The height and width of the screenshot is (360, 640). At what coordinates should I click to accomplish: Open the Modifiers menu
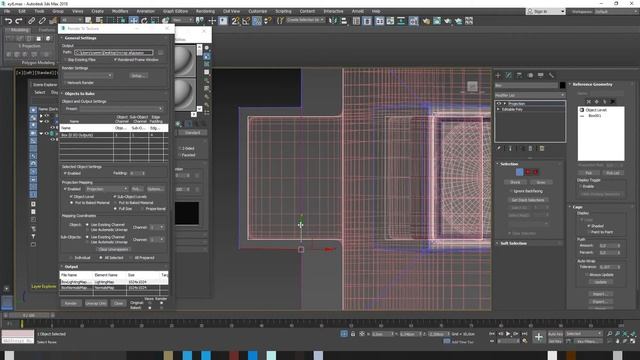point(120,11)
